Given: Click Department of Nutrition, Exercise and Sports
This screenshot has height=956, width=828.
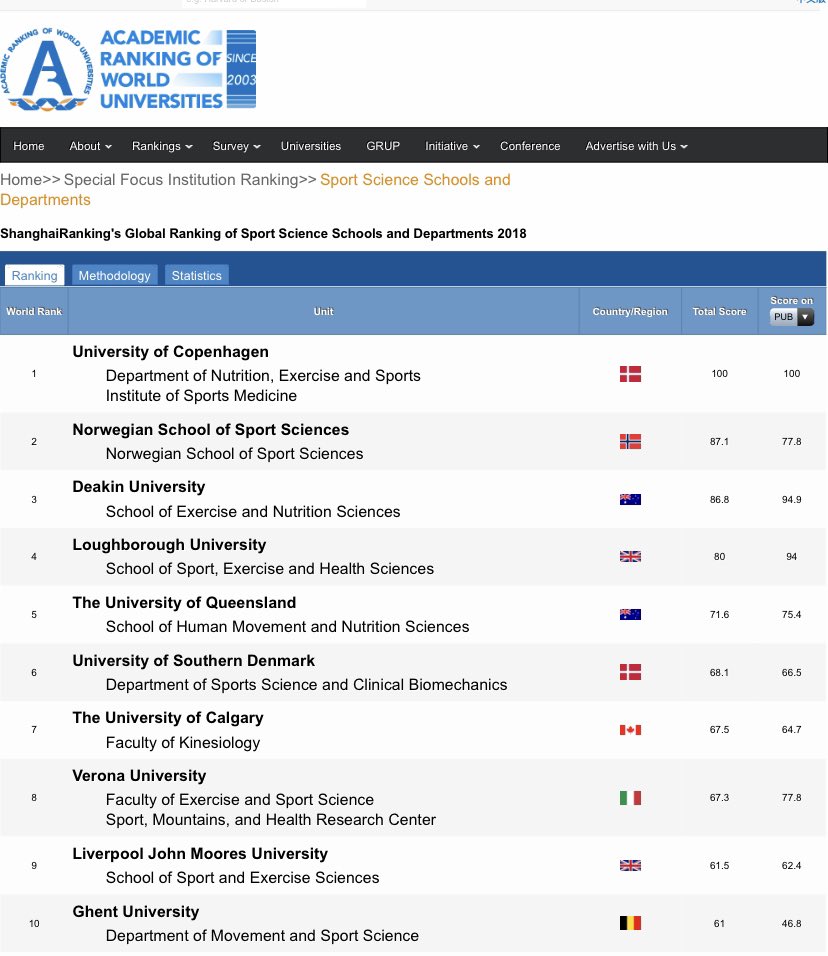Looking at the screenshot, I should pyautogui.click(x=263, y=376).
